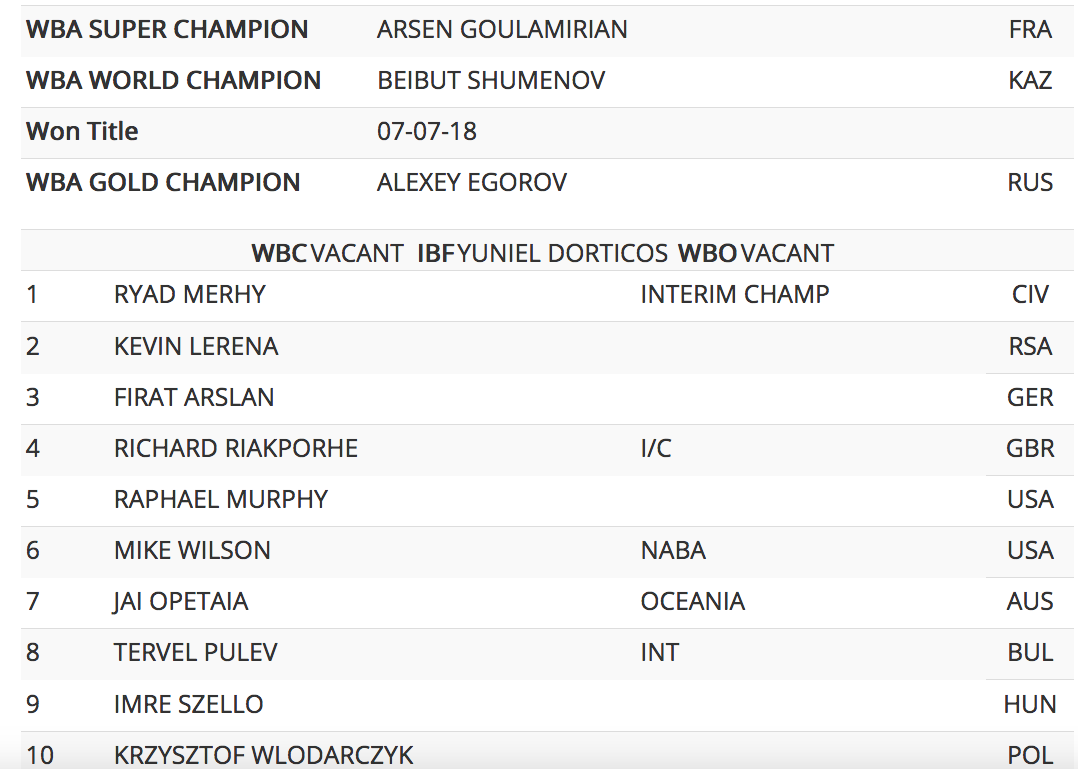Select Firat Arslan row
The height and width of the screenshot is (769, 1078).
pyautogui.click(x=194, y=398)
